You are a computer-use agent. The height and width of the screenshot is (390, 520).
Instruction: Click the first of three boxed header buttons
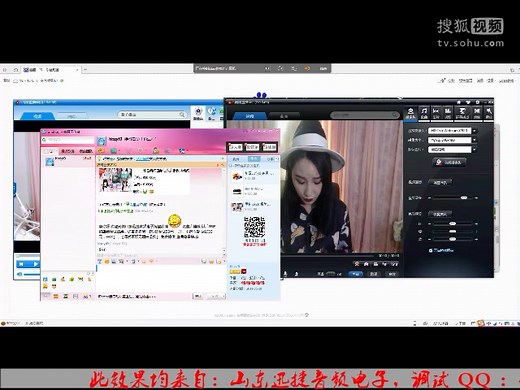point(235,147)
